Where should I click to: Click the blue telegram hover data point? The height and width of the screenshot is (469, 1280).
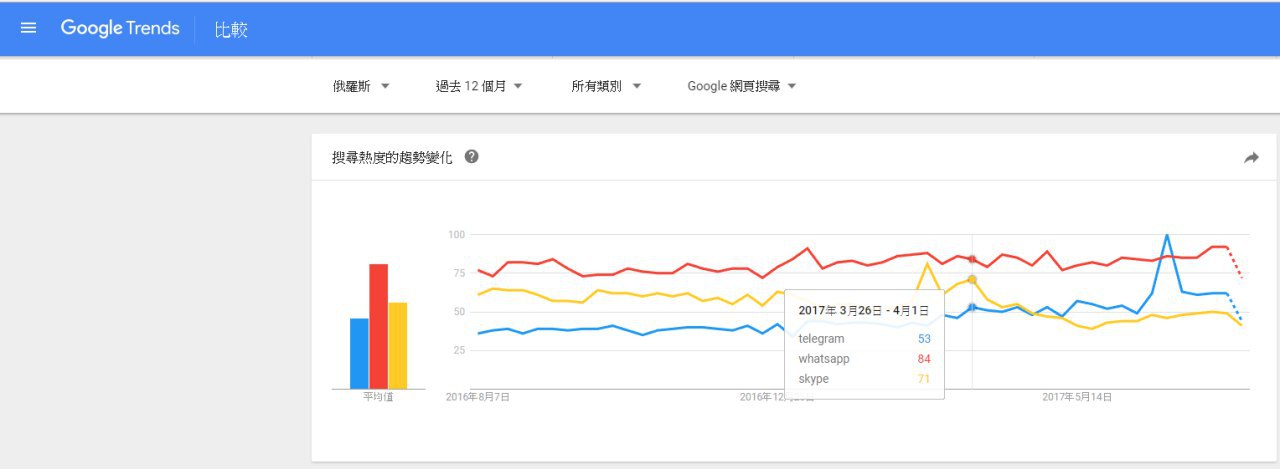(x=972, y=307)
